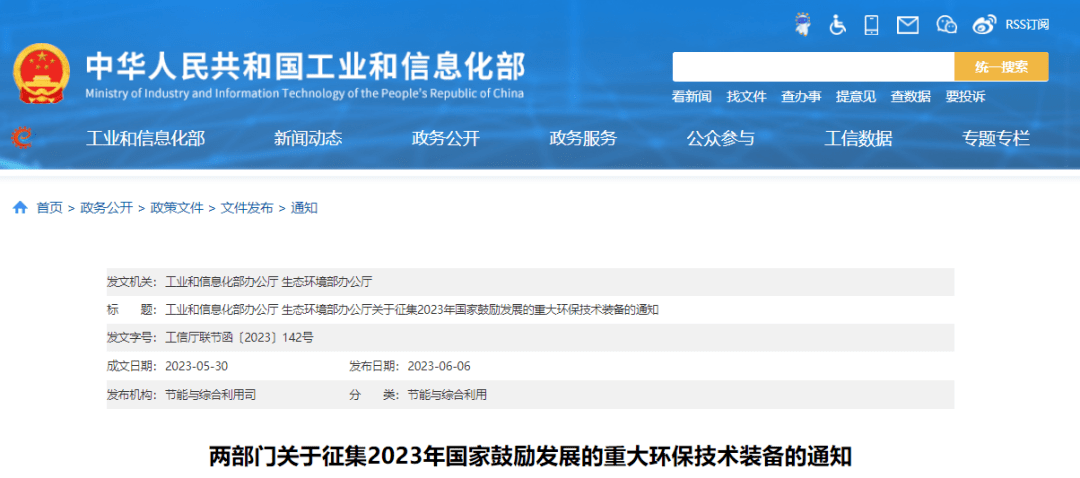
Task: Open the 工信数据 menu item
Action: 858,139
